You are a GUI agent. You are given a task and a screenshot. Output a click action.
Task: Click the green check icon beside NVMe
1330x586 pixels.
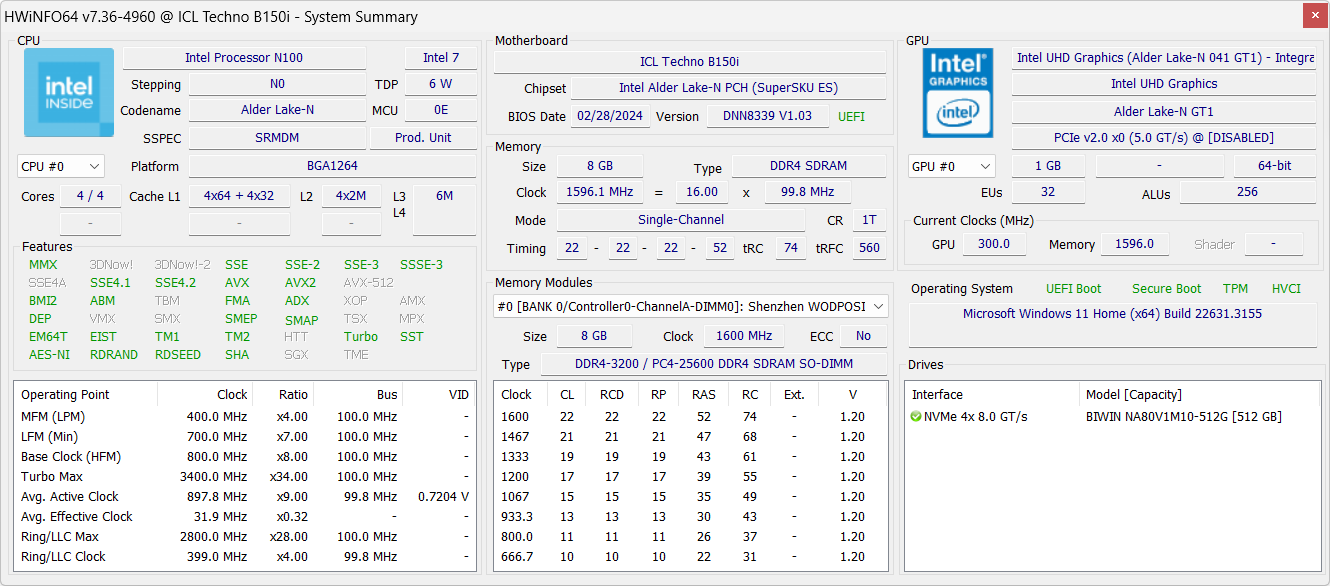coord(916,417)
